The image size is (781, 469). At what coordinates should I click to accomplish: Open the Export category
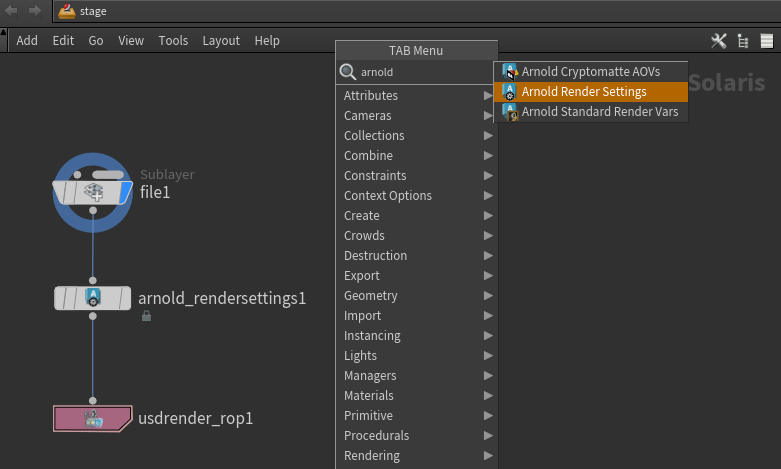[416, 275]
